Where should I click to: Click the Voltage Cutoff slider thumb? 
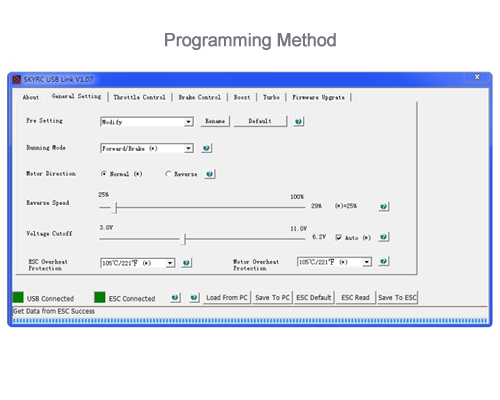(184, 239)
